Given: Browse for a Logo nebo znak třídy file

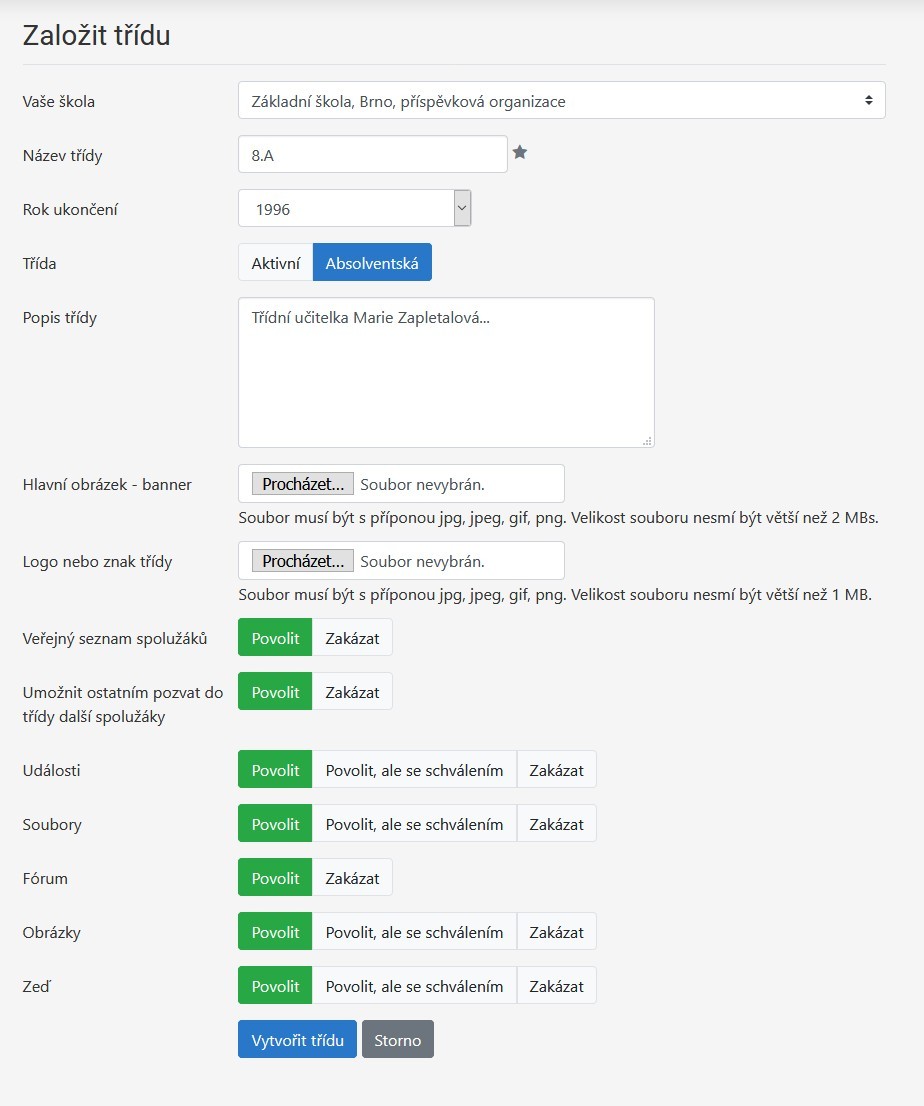Looking at the screenshot, I should [x=303, y=561].
